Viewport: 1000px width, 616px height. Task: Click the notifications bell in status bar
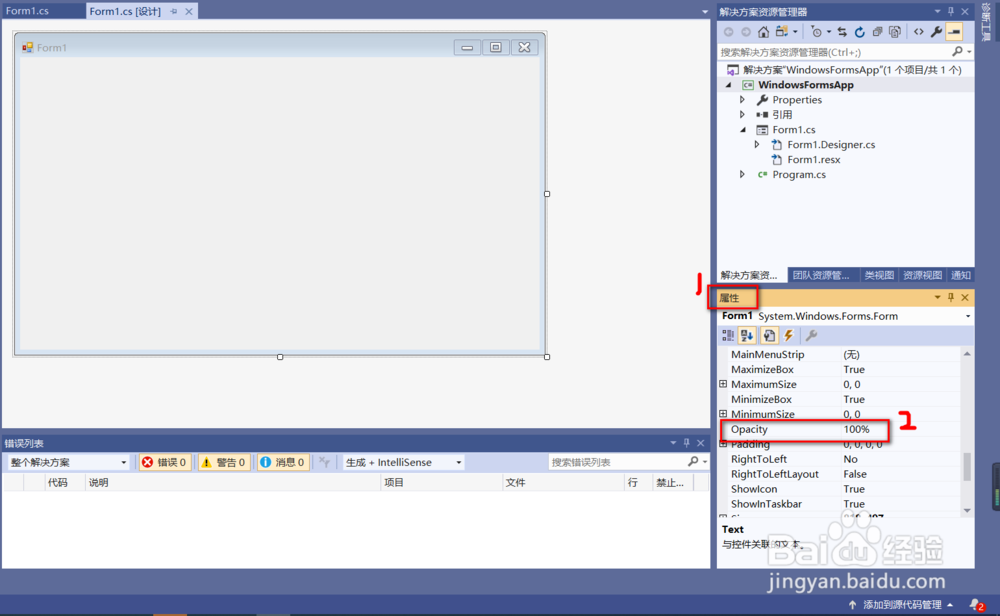pos(976,605)
